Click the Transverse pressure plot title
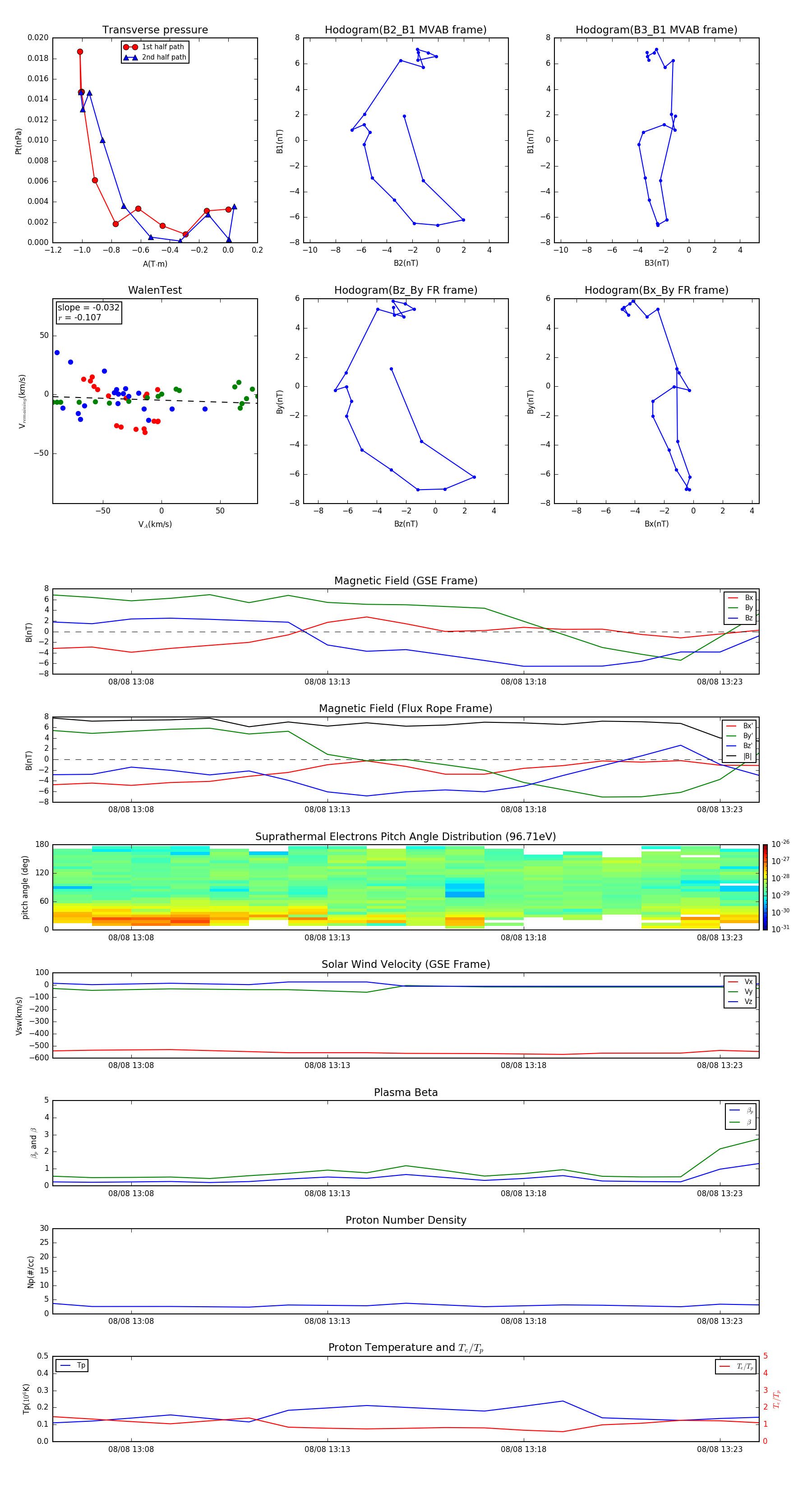The height and width of the screenshot is (1489, 812). coord(155,30)
